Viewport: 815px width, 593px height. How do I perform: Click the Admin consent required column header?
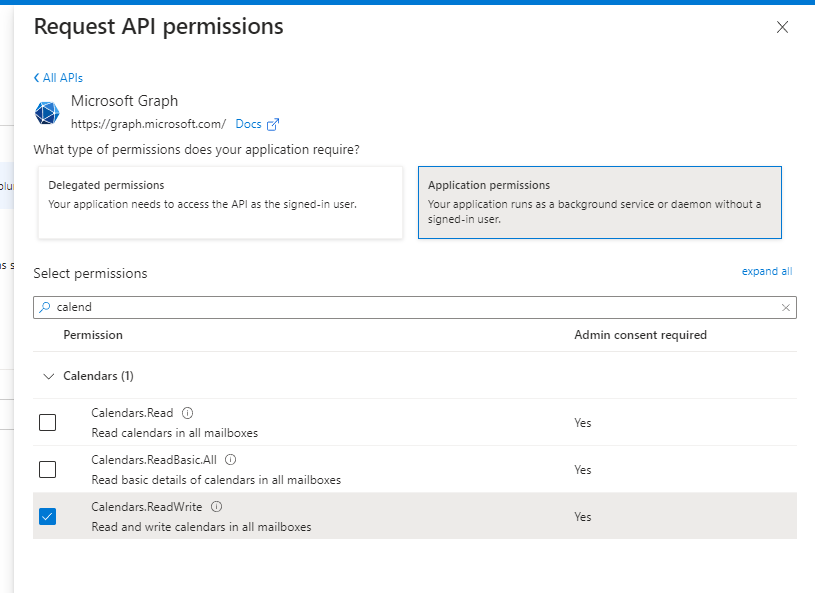coord(640,335)
